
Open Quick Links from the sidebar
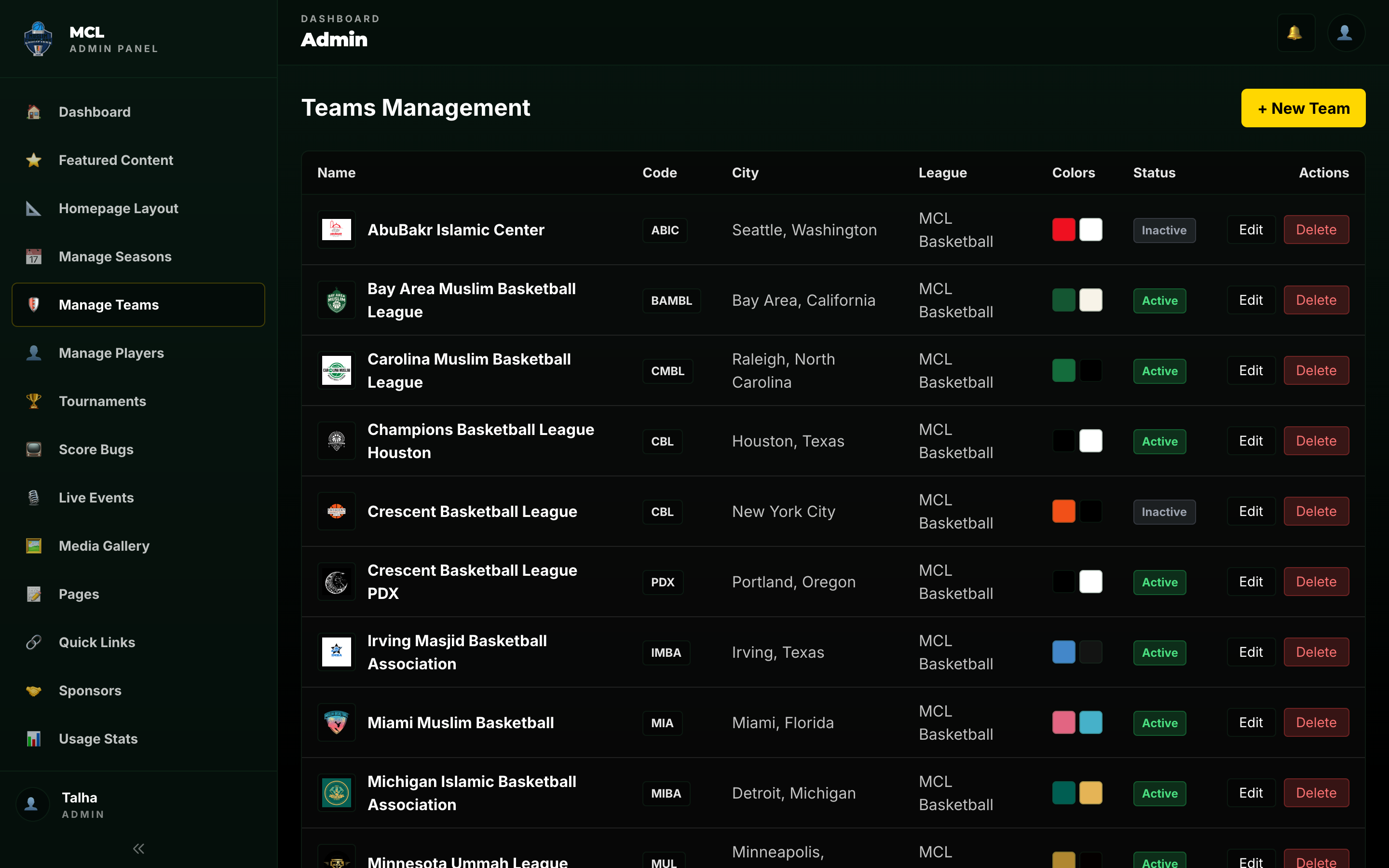click(96, 642)
